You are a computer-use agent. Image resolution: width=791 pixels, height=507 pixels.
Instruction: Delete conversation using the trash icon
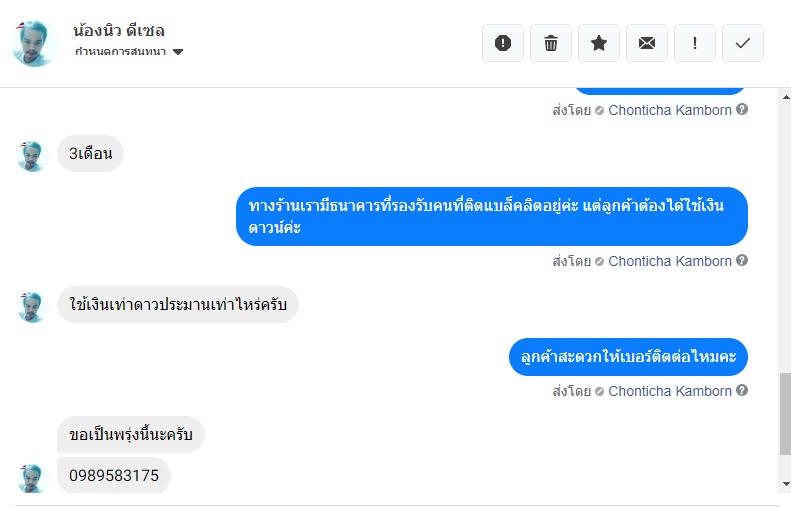coord(551,43)
